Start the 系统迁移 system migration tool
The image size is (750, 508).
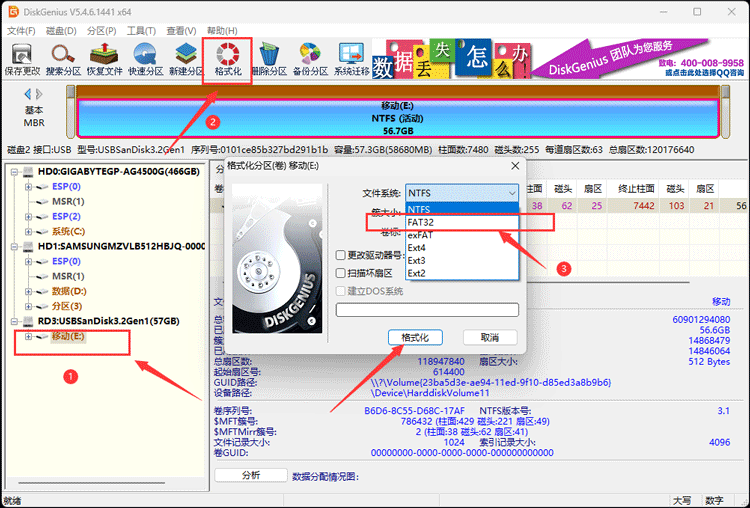click(352, 60)
